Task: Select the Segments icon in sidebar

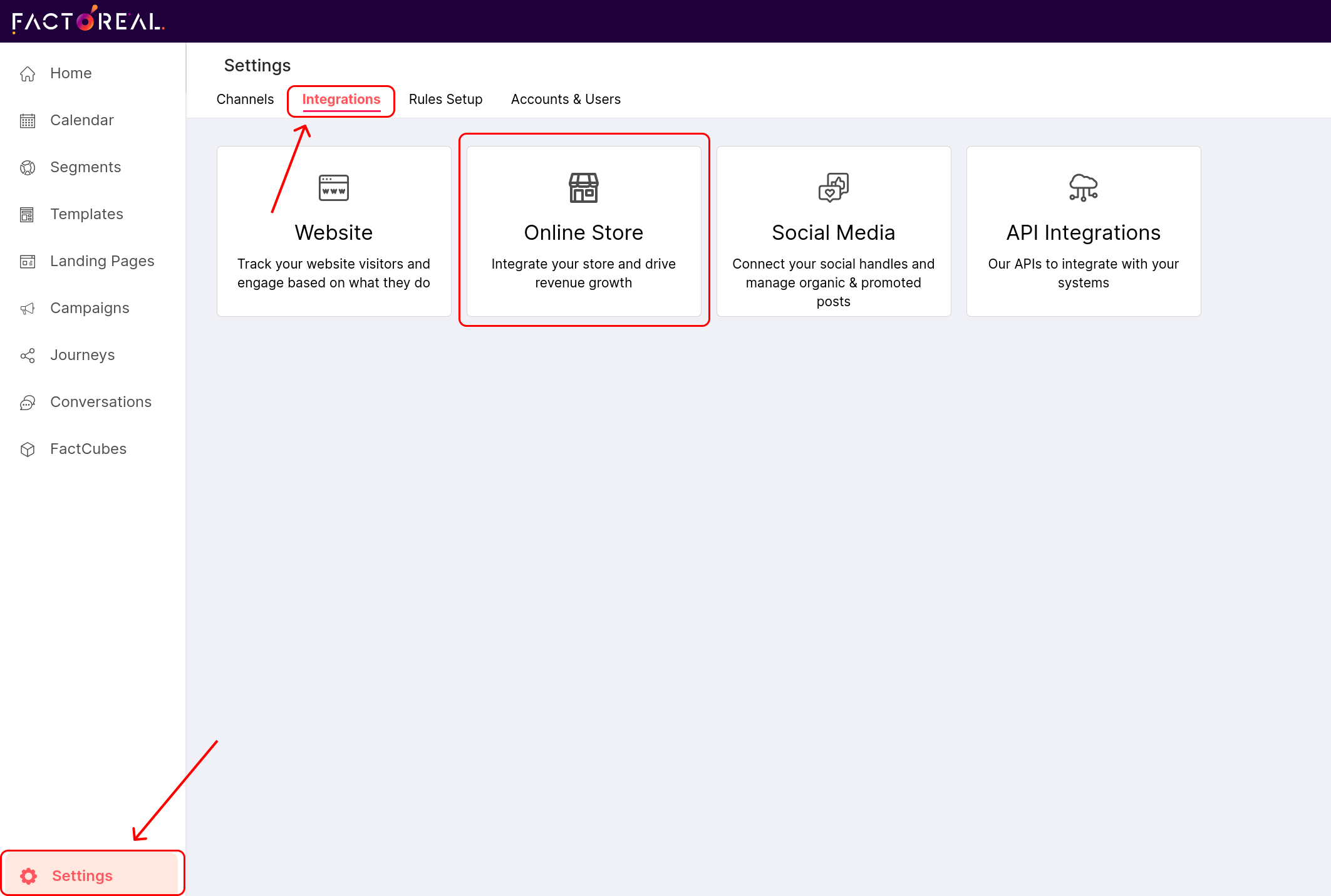Action: 28,168
